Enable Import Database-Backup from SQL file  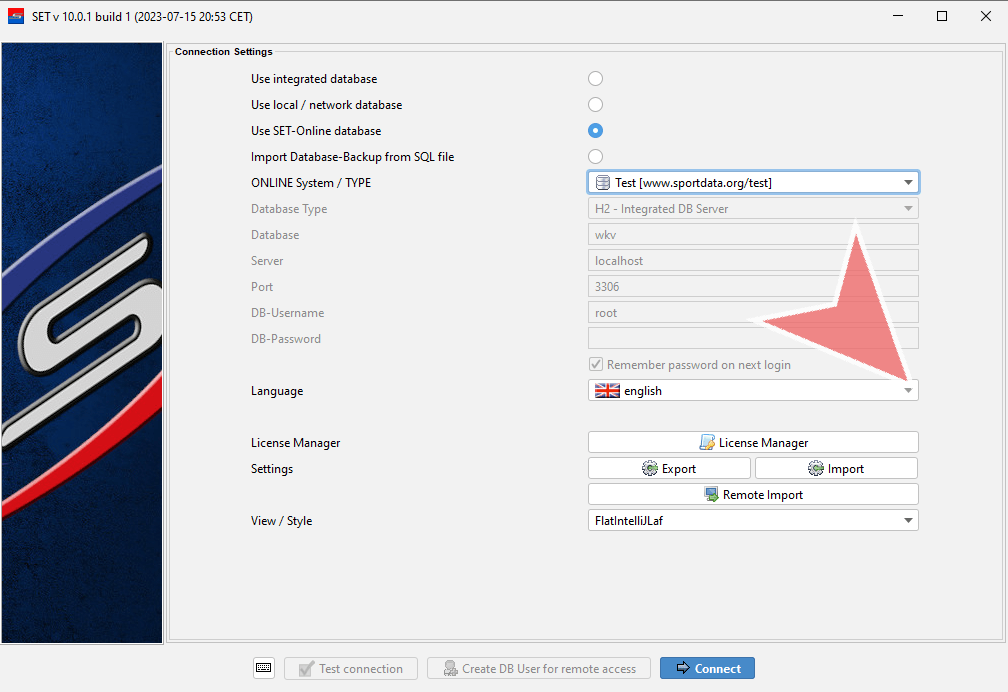596,157
